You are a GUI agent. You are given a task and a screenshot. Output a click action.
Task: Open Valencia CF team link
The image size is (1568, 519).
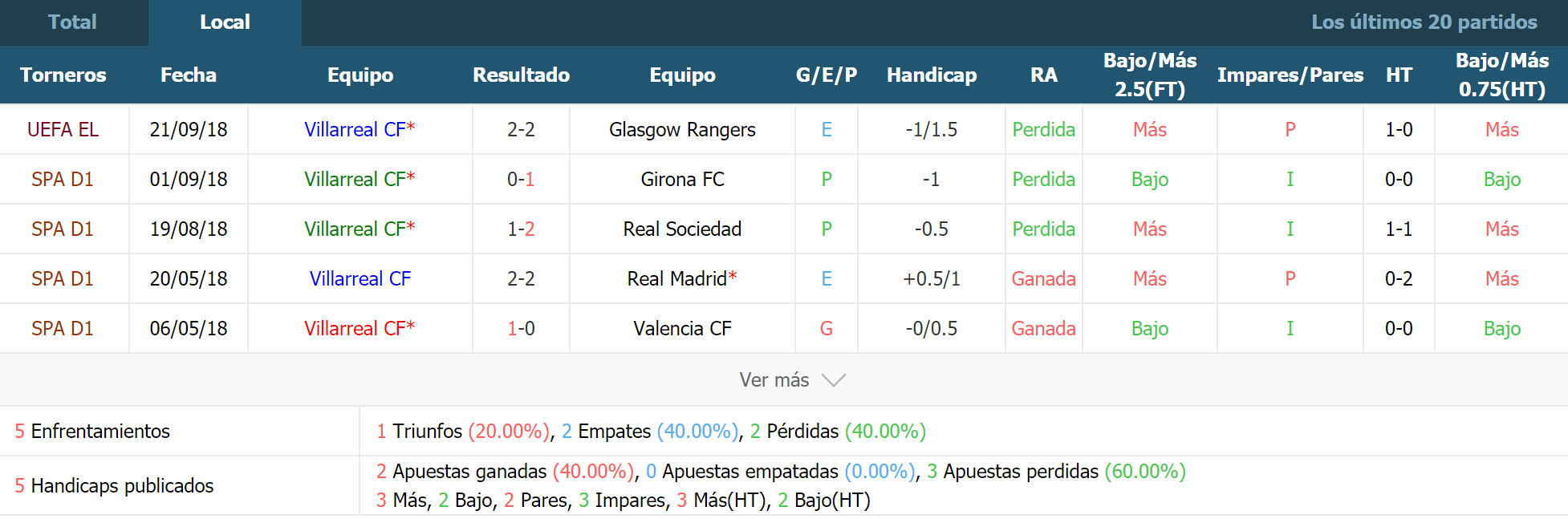682,329
